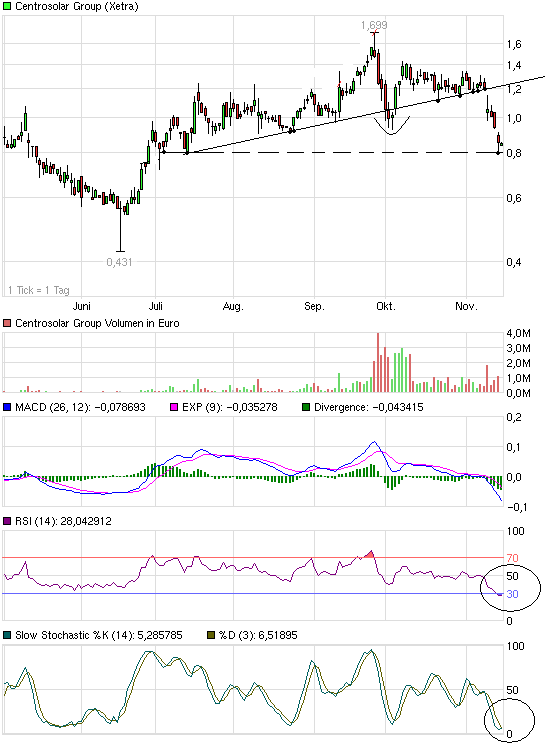The width and height of the screenshot is (545, 743).
Task: Click the low price label 0,431
Action: click(119, 262)
